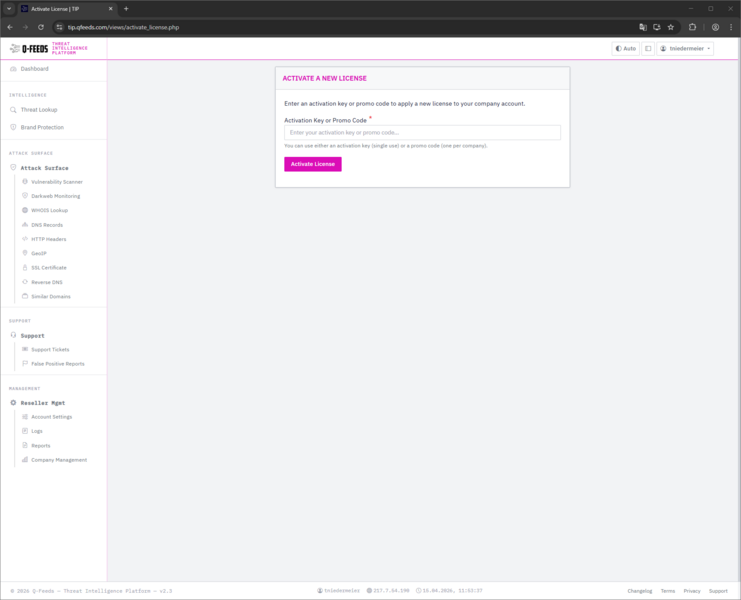This screenshot has height=600, width=741.
Task: Collapse the Attack Surface section
Action: (44, 168)
